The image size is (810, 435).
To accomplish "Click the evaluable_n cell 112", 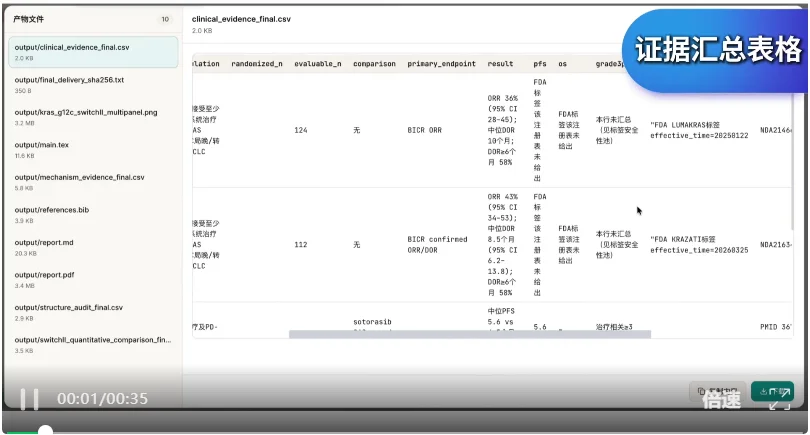I will pyautogui.click(x=301, y=244).
